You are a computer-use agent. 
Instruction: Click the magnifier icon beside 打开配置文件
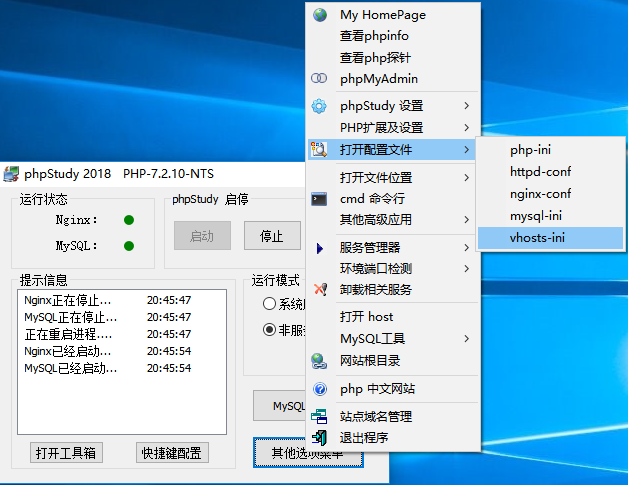[x=319, y=149]
